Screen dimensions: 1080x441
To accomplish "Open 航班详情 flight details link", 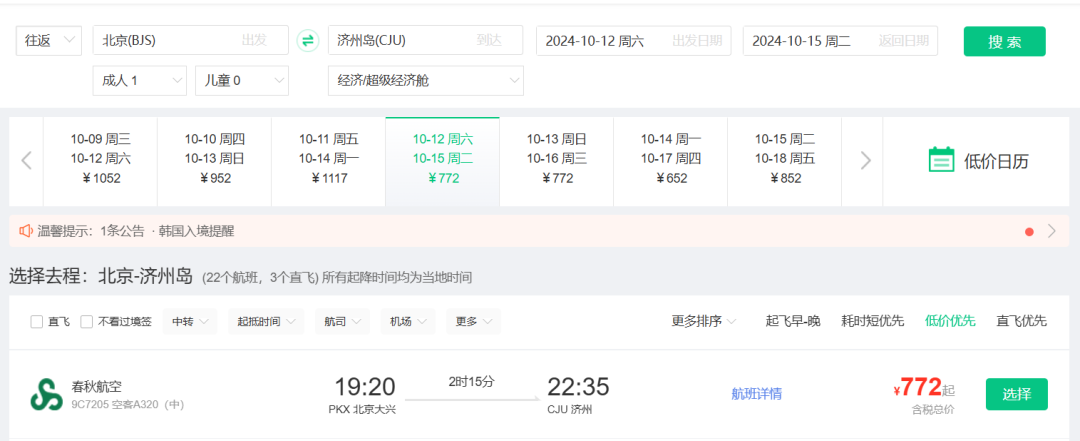I will pos(756,394).
